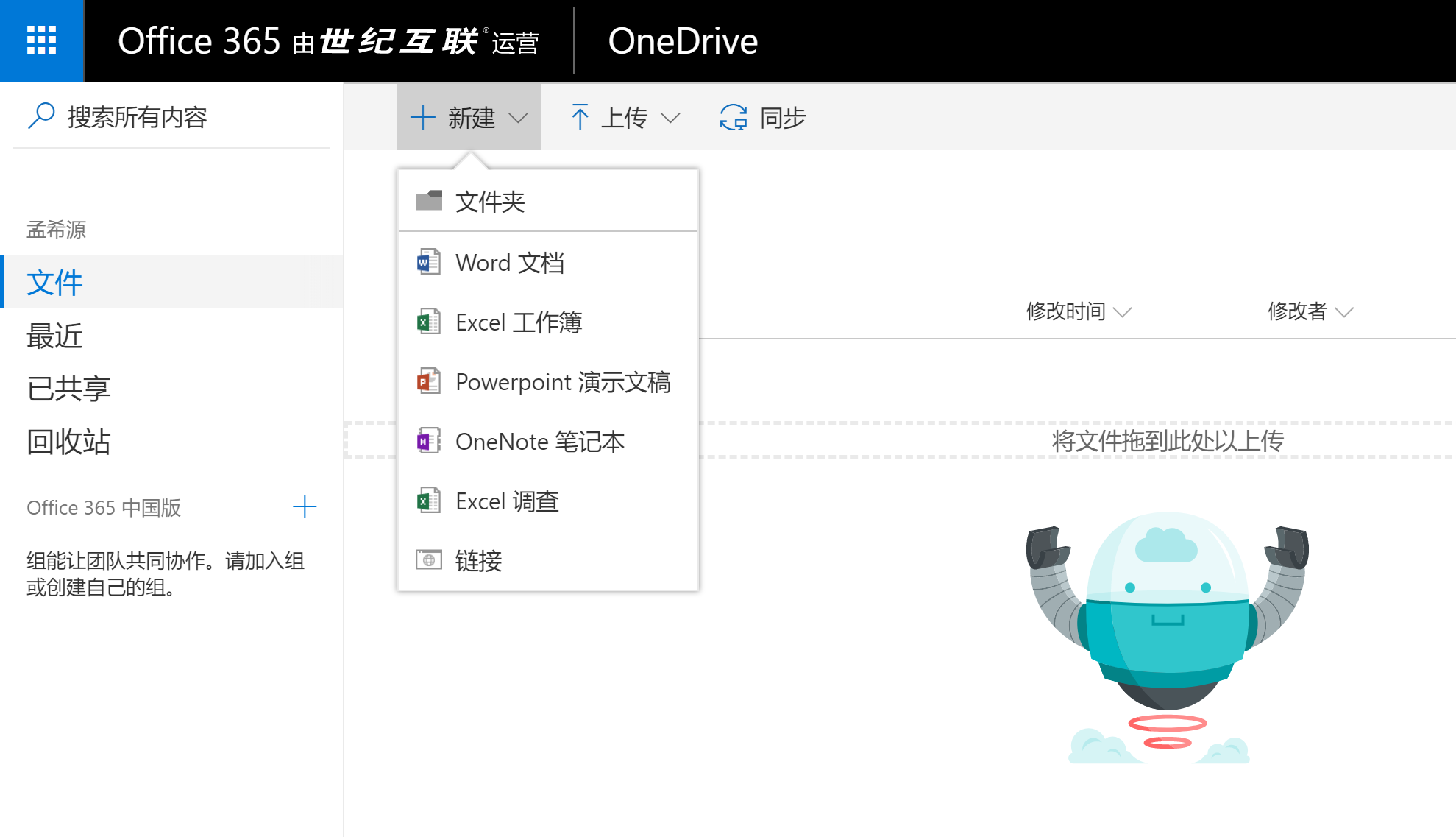Create a new Word 文档
Image resolution: width=1456 pixels, height=837 pixels.
click(x=547, y=263)
